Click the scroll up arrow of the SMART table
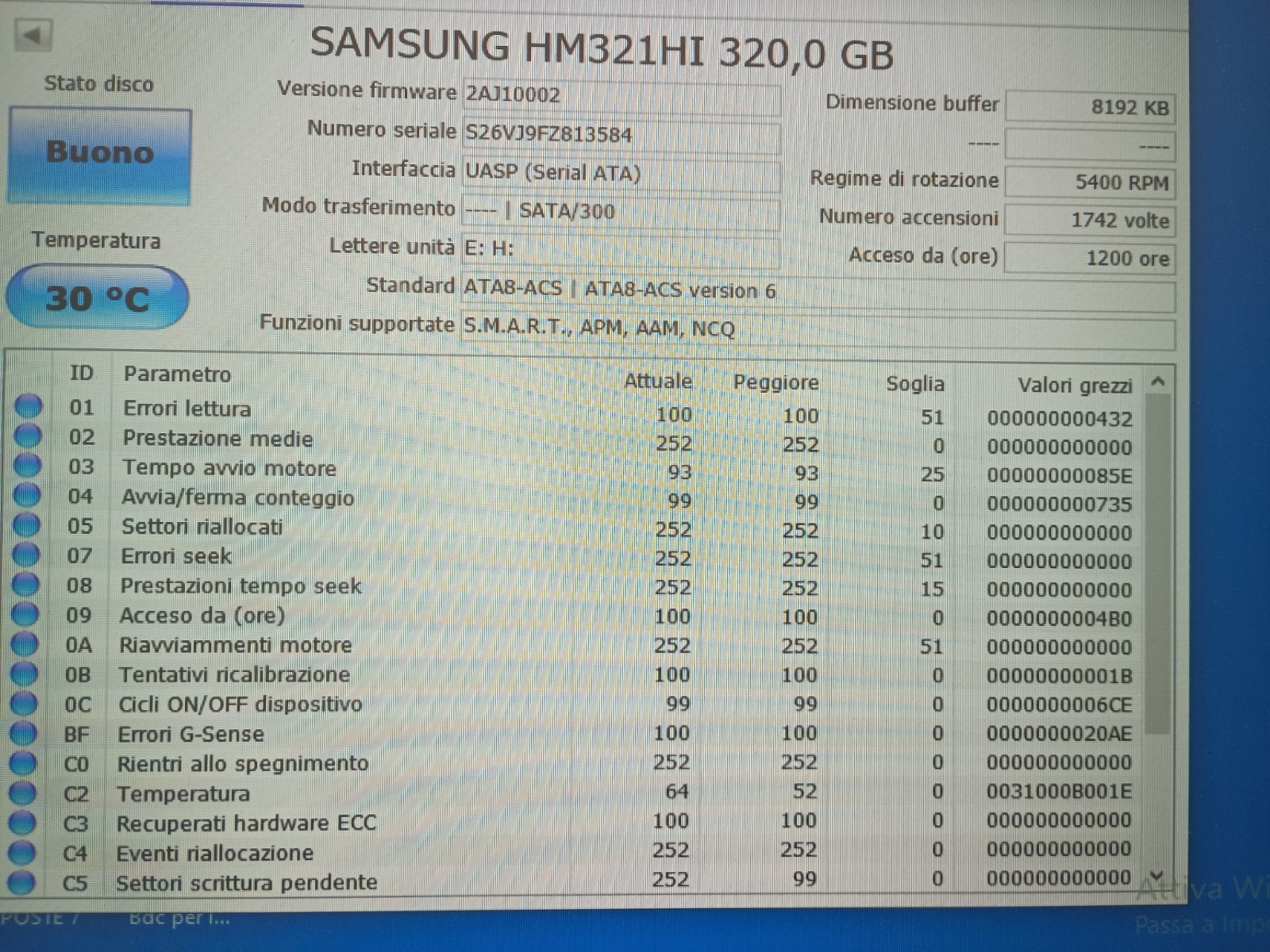The width and height of the screenshot is (1270, 952). tap(1158, 382)
